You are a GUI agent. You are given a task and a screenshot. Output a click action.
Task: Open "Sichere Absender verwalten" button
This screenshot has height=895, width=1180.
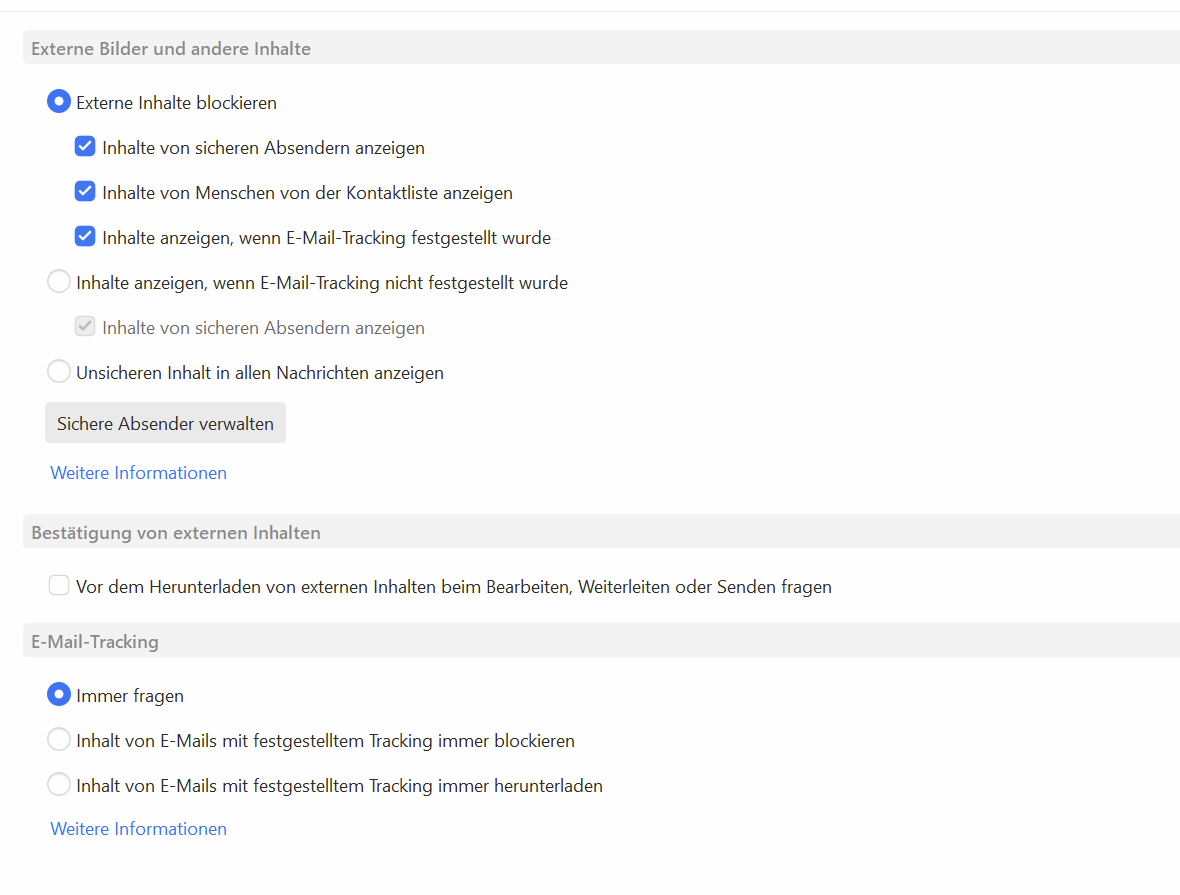click(x=166, y=423)
